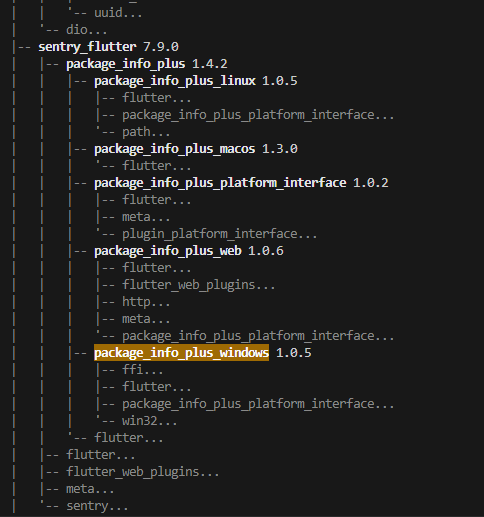Click the 1.4.2 version text

(210, 64)
